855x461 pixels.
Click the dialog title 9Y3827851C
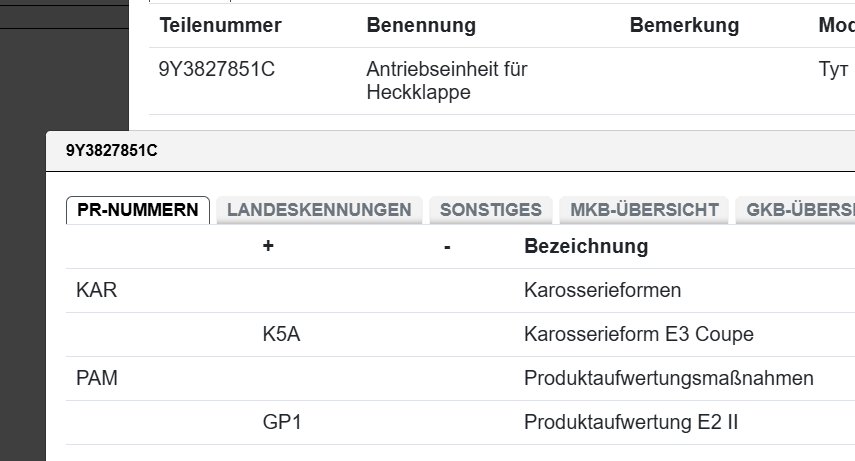click(112, 151)
